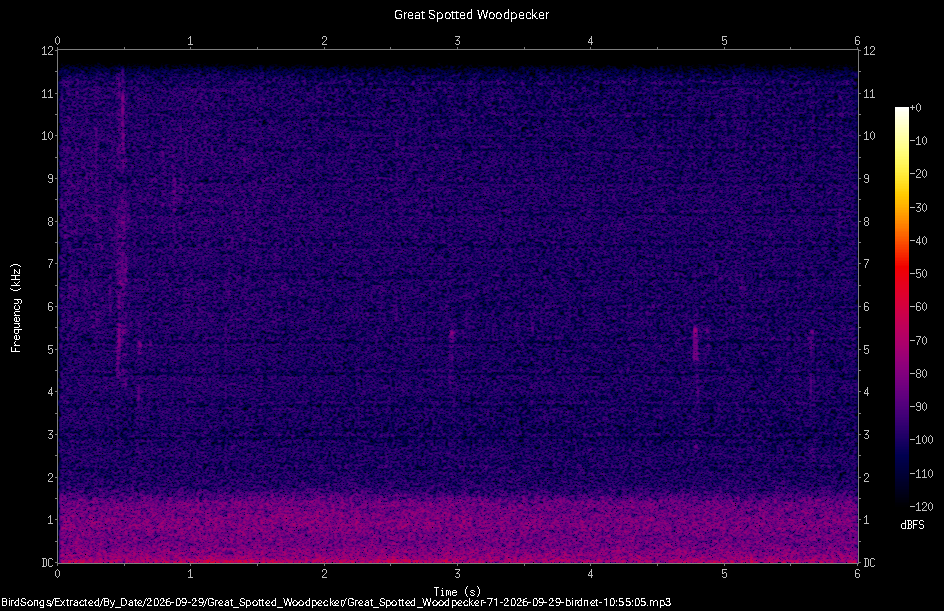Click the "8" tick on the right frequency axis

point(866,222)
